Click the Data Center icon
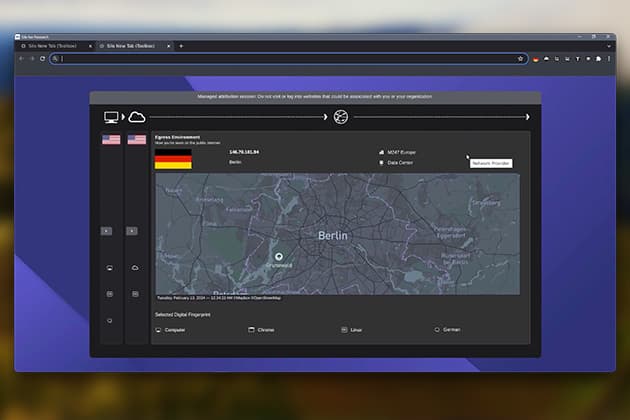The height and width of the screenshot is (420, 630). [x=381, y=162]
